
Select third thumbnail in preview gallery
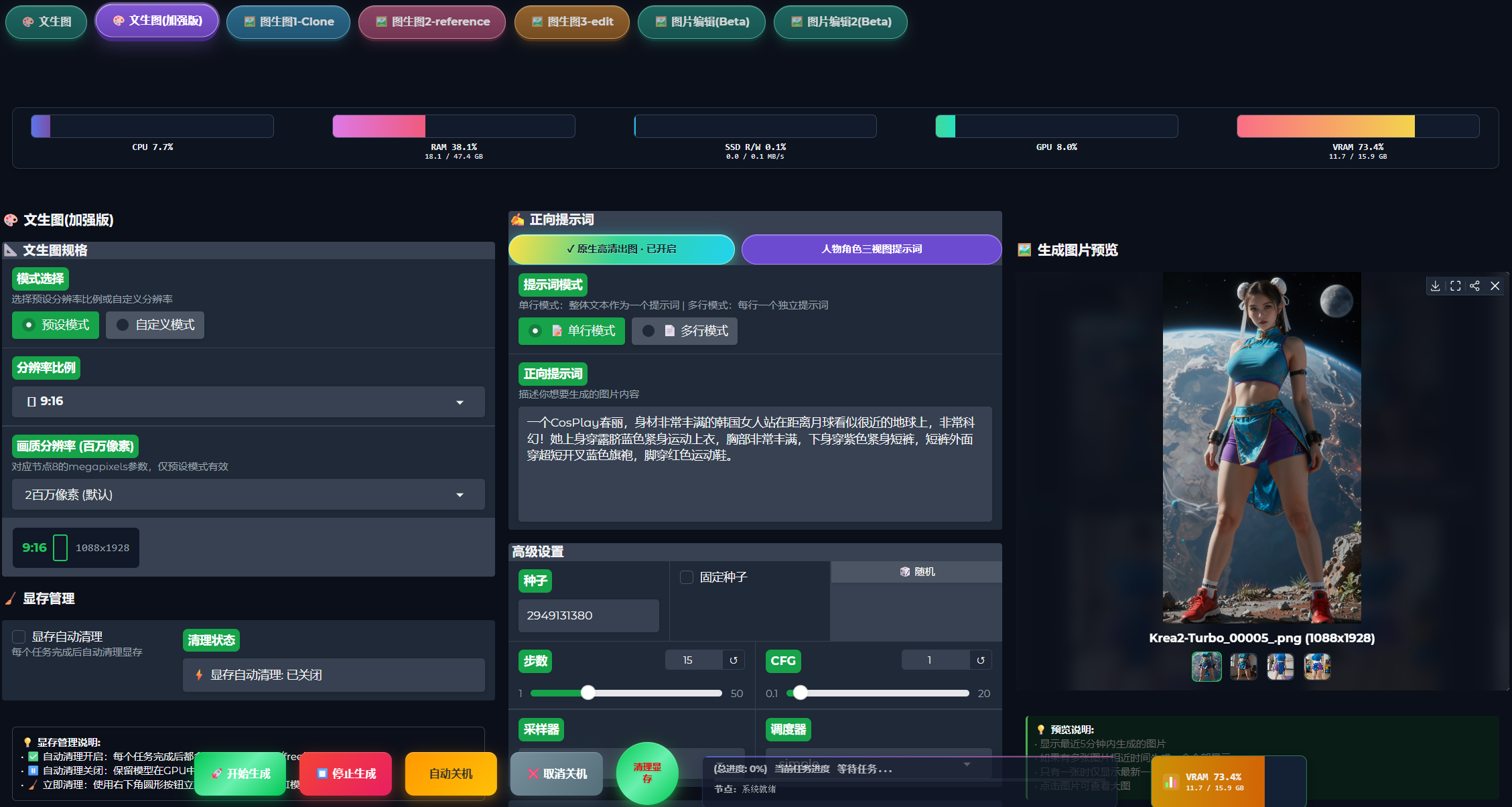[x=1280, y=667]
